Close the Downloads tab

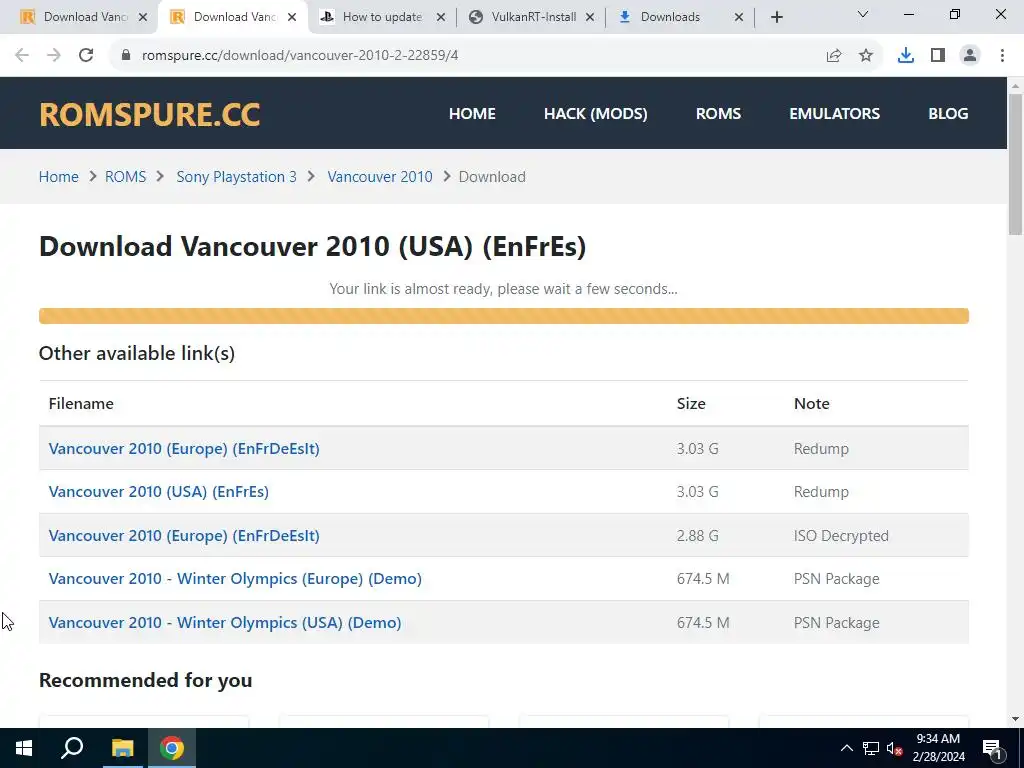click(739, 18)
